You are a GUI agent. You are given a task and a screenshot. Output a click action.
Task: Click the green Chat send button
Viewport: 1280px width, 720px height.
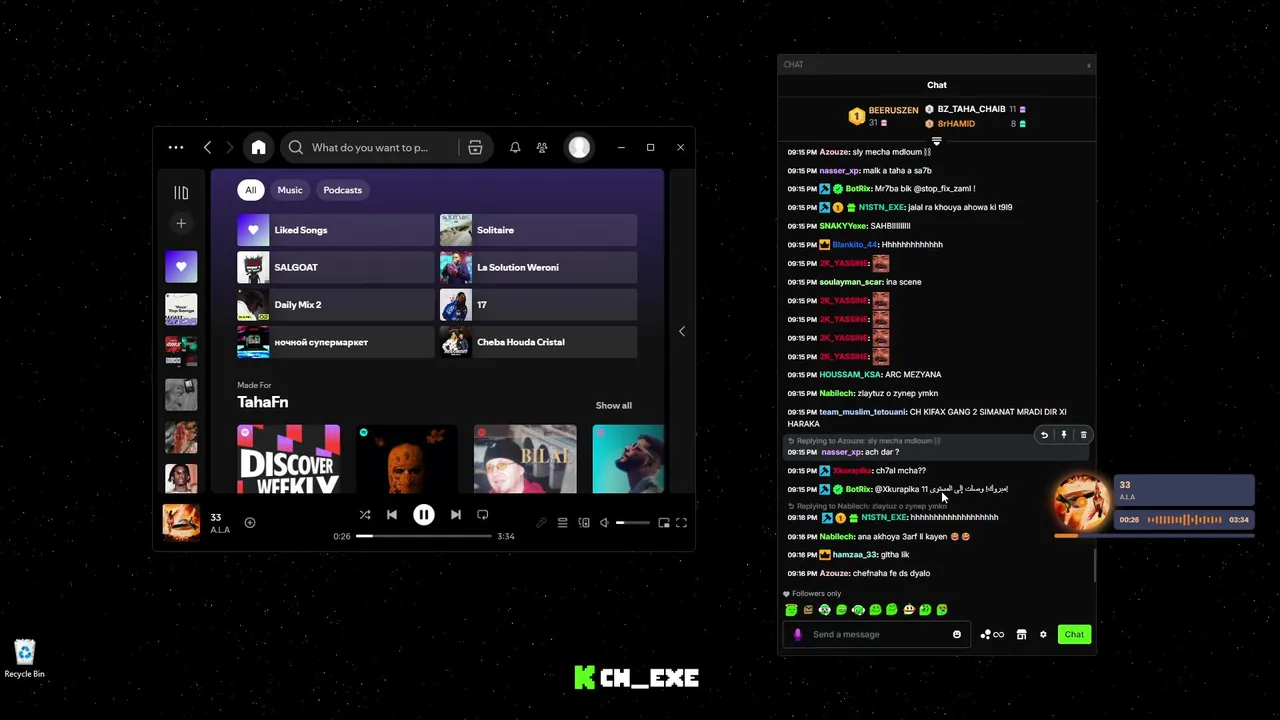1074,635
